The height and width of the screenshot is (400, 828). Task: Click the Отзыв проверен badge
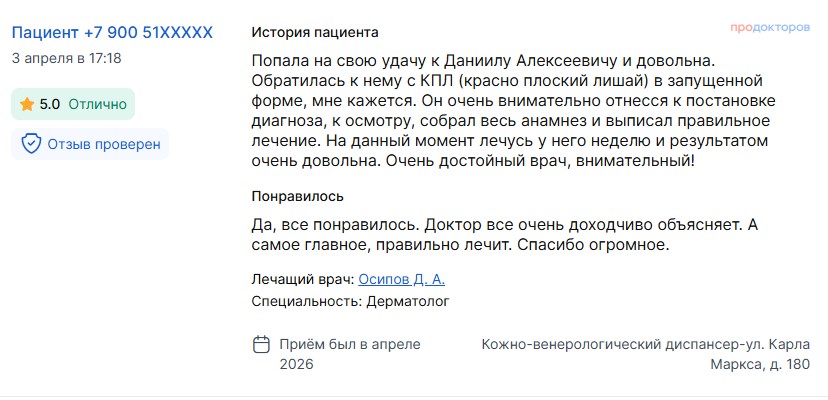click(x=90, y=144)
